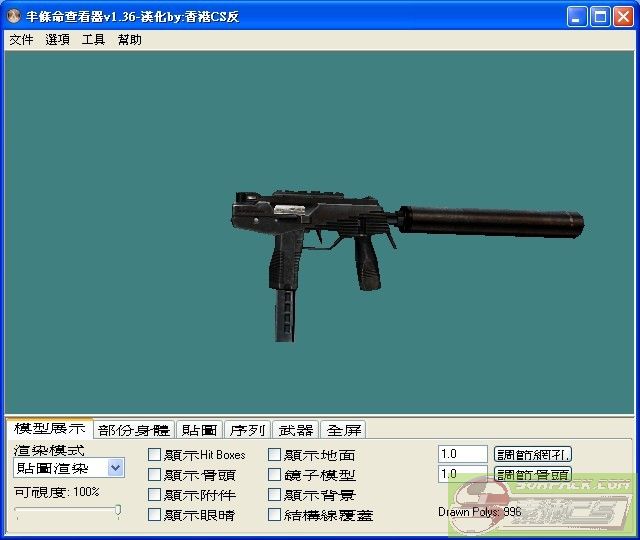This screenshot has height=540, width=640.
Task: Switch to the 序列 tab
Action: 247,430
